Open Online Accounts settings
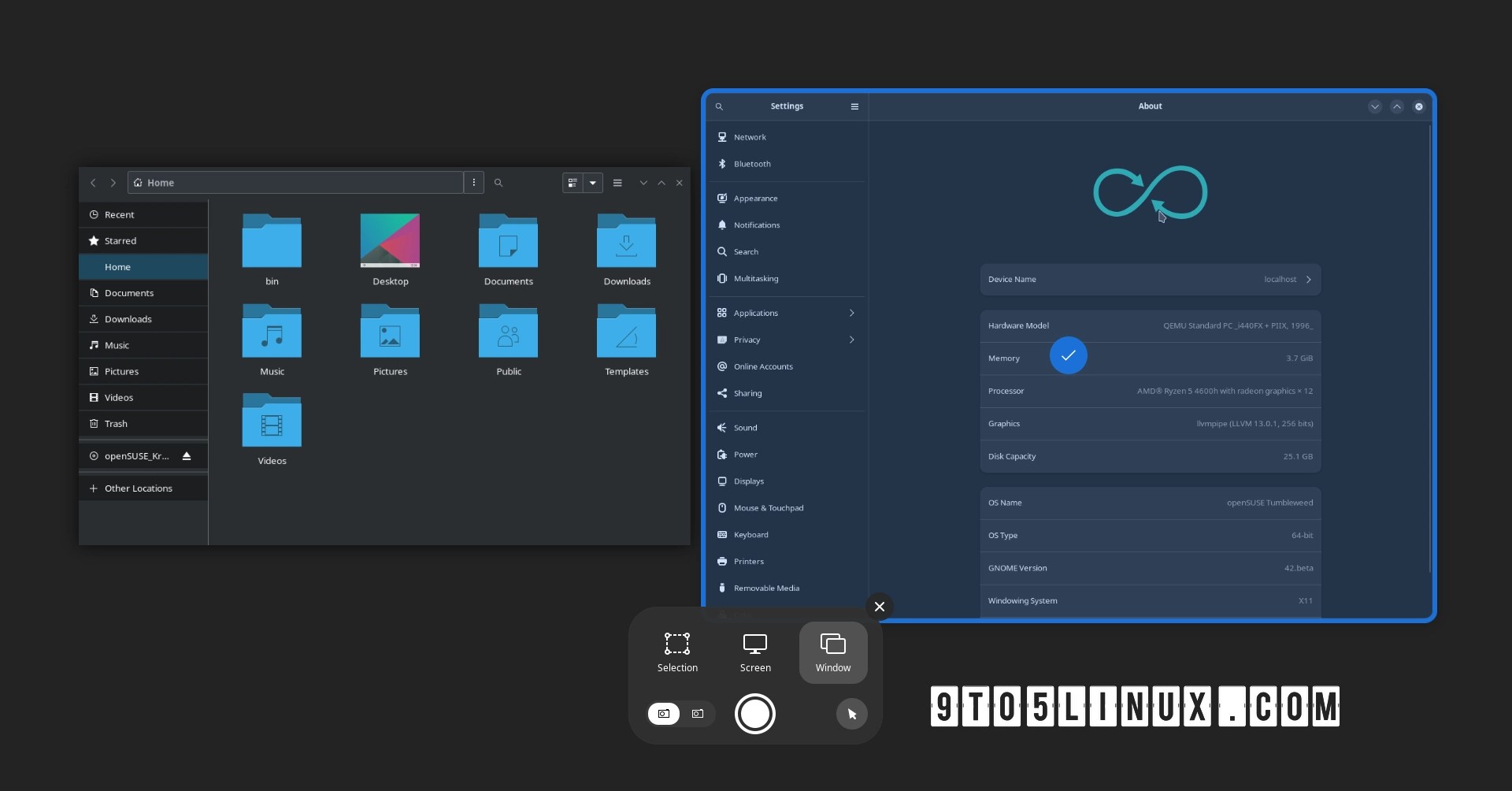This screenshot has height=791, width=1512. click(x=787, y=366)
